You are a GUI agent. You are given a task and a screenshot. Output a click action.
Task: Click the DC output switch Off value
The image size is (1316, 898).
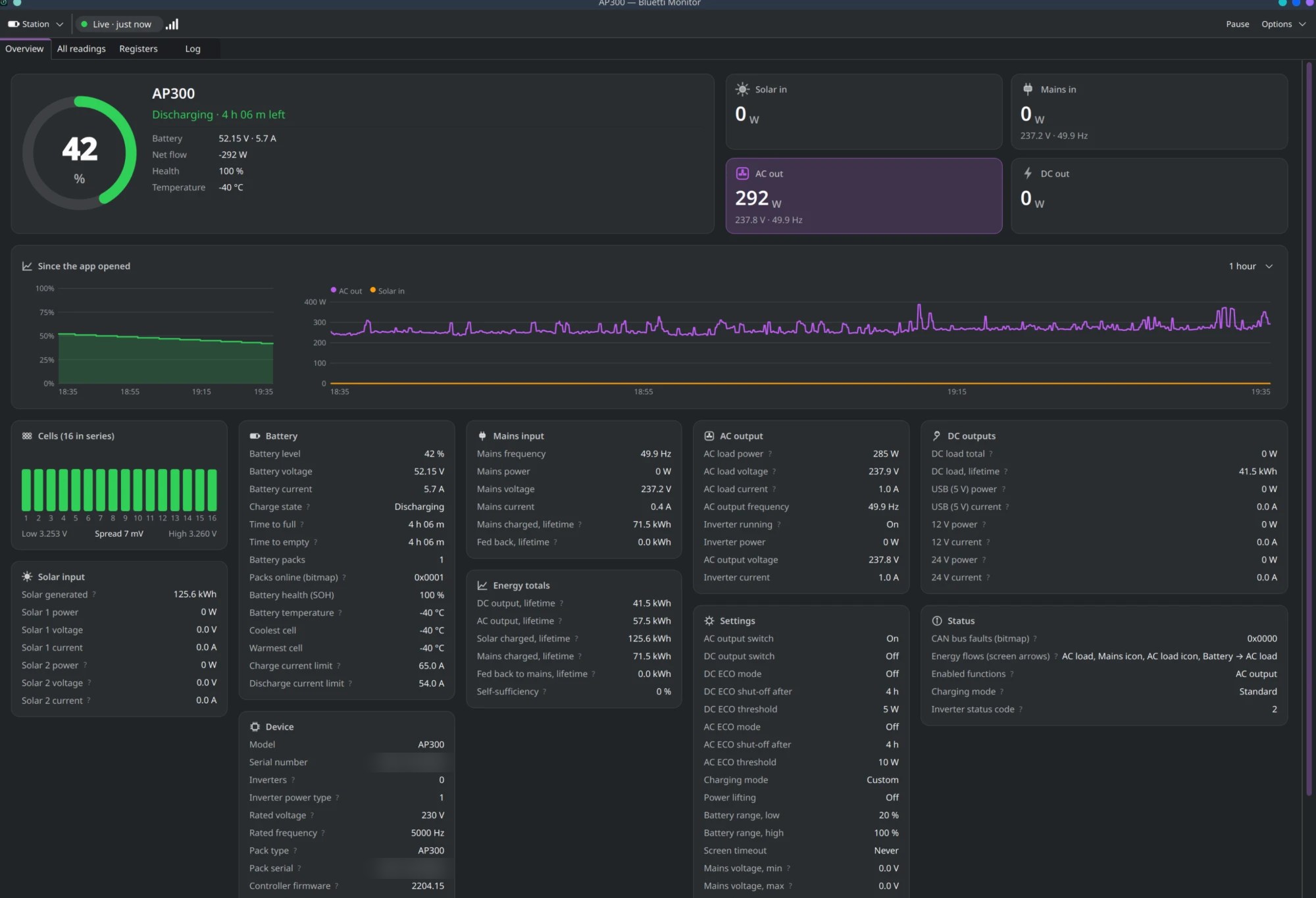point(892,657)
